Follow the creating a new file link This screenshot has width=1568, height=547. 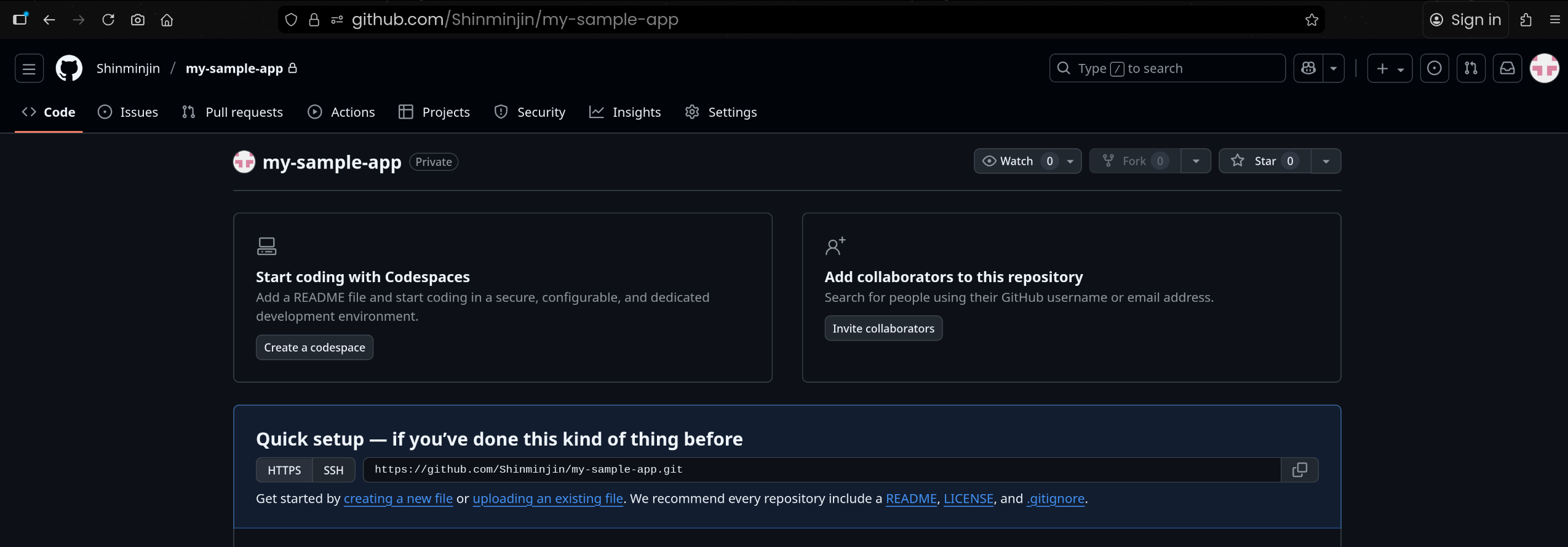click(x=398, y=498)
